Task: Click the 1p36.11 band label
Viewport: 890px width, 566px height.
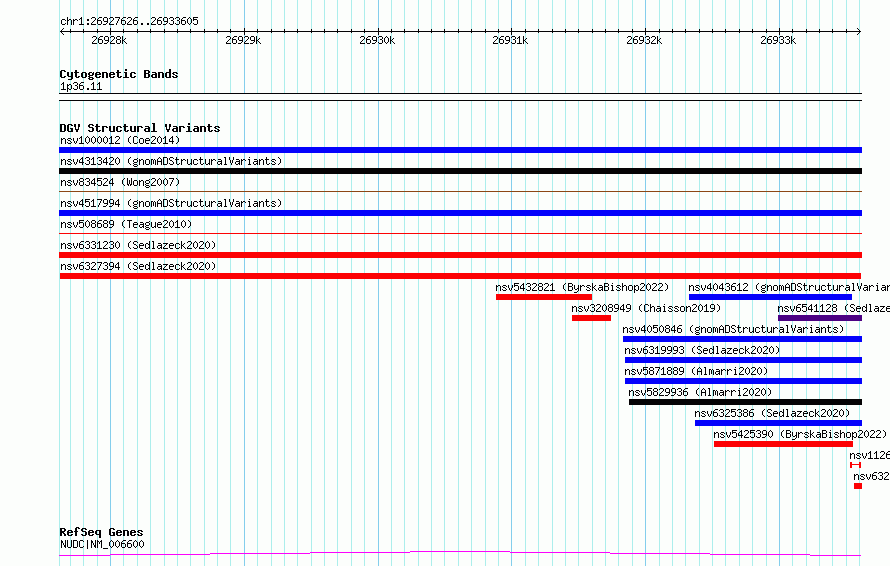Action: (x=81, y=86)
